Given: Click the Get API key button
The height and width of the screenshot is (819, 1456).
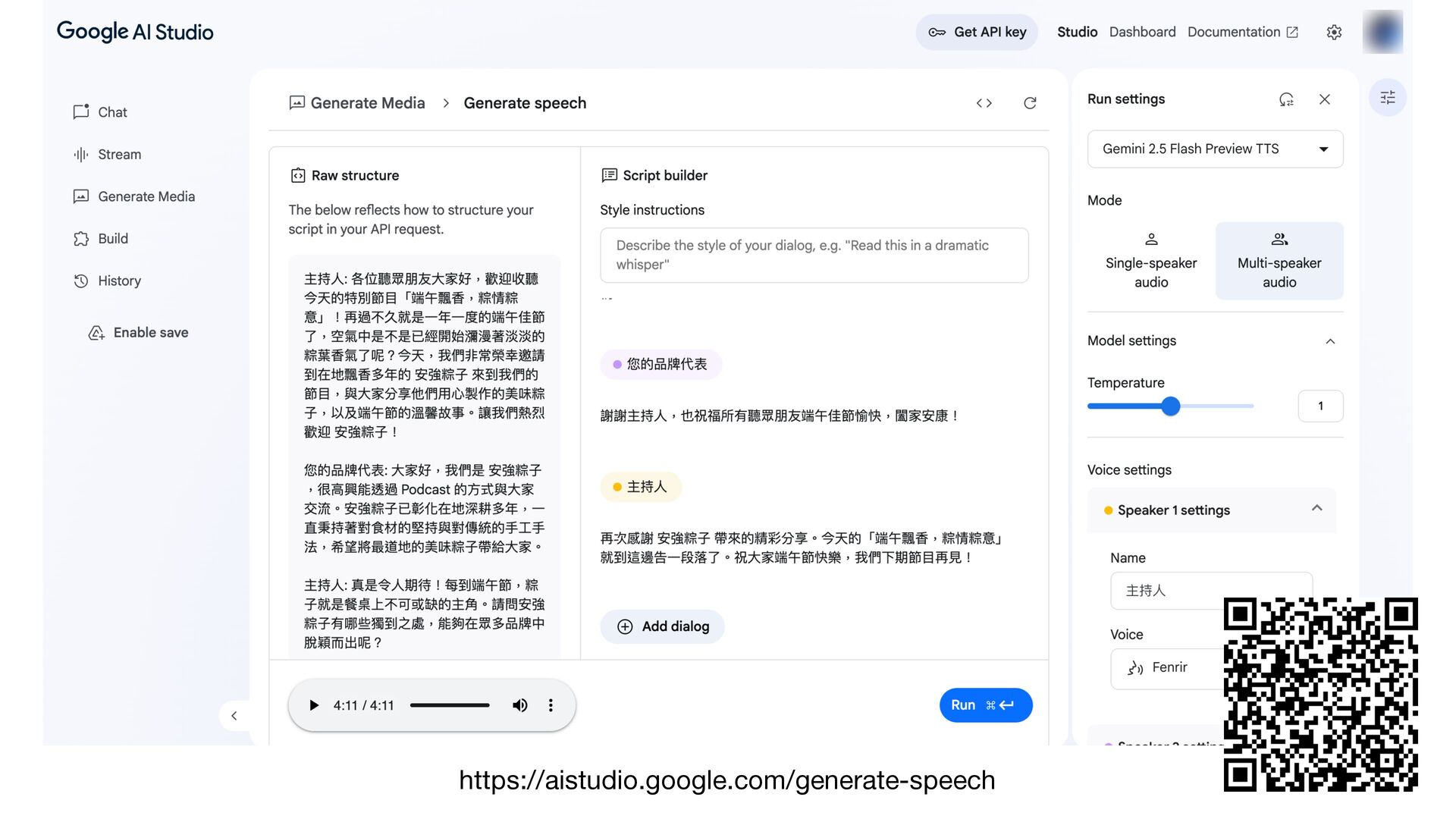Looking at the screenshot, I should coord(976,32).
